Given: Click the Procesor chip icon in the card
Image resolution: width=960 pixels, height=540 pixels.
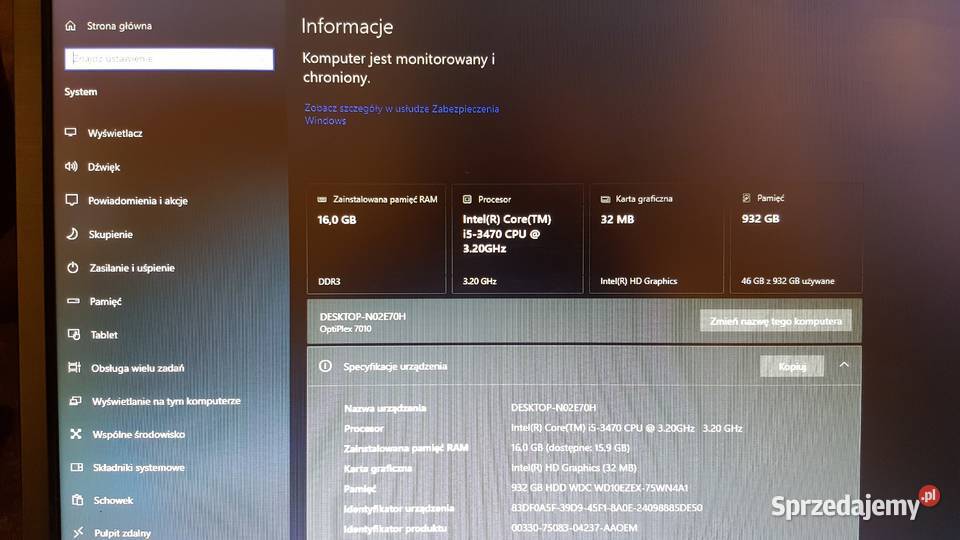Looking at the screenshot, I should click(x=467, y=199).
